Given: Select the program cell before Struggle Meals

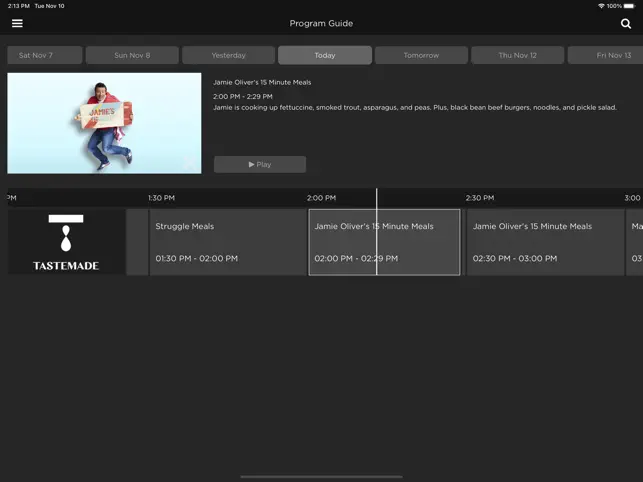Looking at the screenshot, I should tap(137, 242).
